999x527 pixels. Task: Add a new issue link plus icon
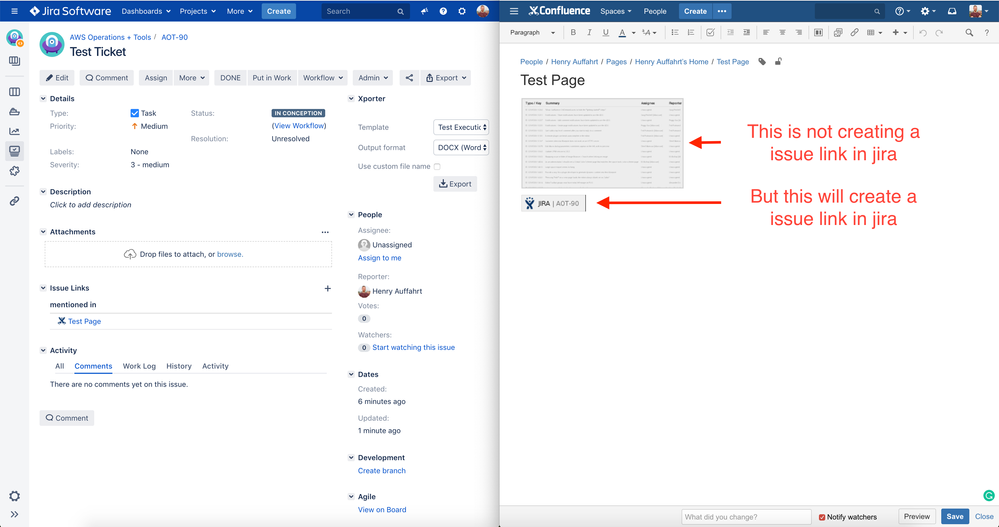pos(327,288)
